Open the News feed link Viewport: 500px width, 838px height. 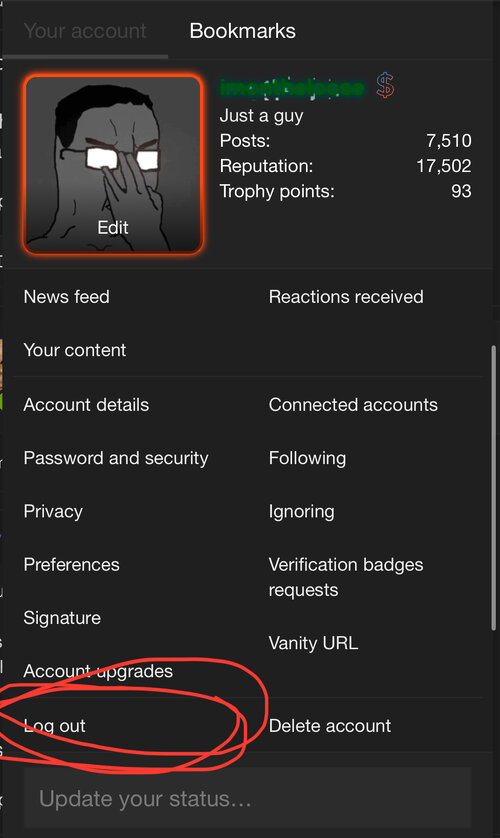pyautogui.click(x=67, y=297)
